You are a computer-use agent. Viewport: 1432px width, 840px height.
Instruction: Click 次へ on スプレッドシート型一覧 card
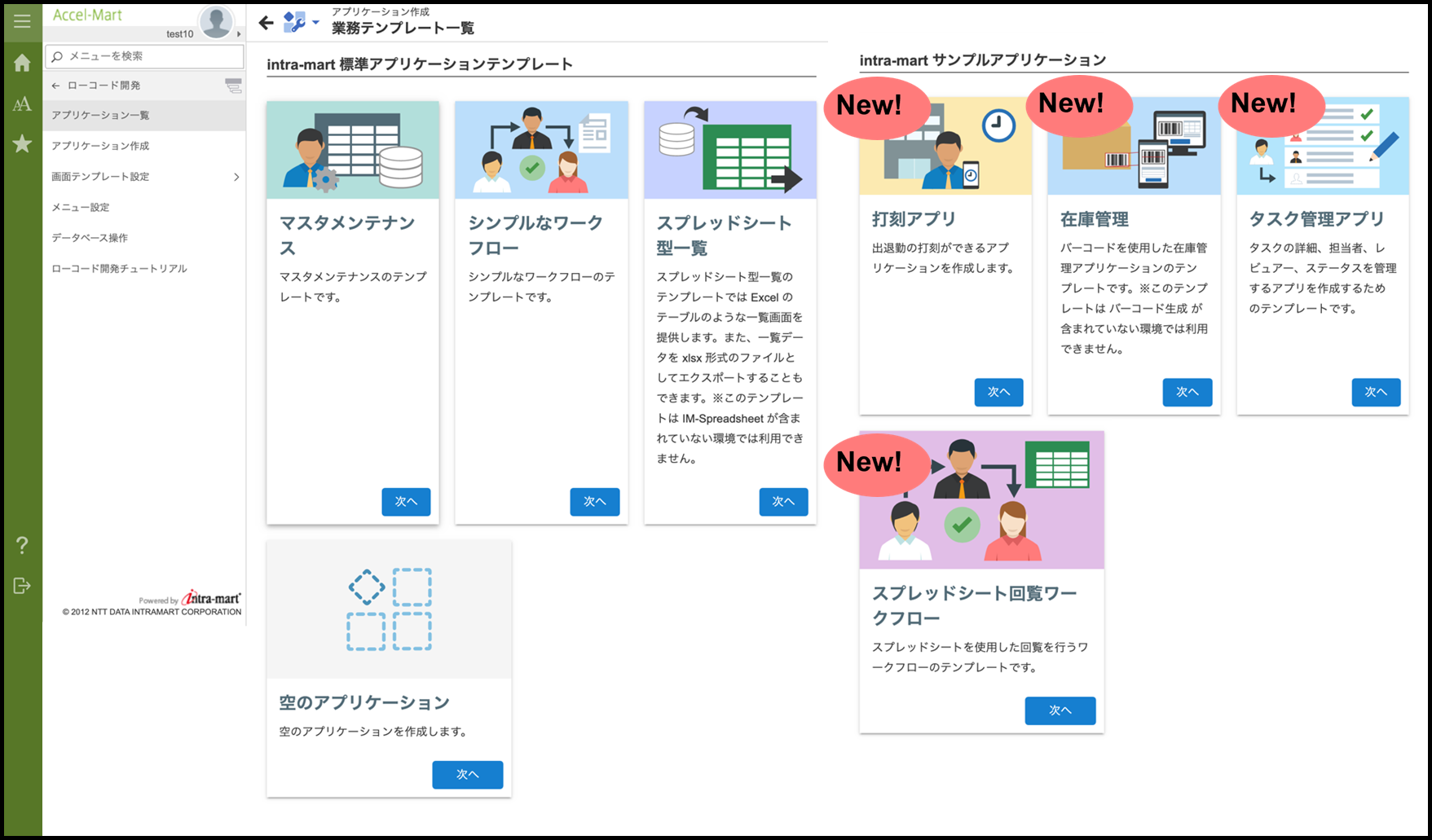(783, 502)
